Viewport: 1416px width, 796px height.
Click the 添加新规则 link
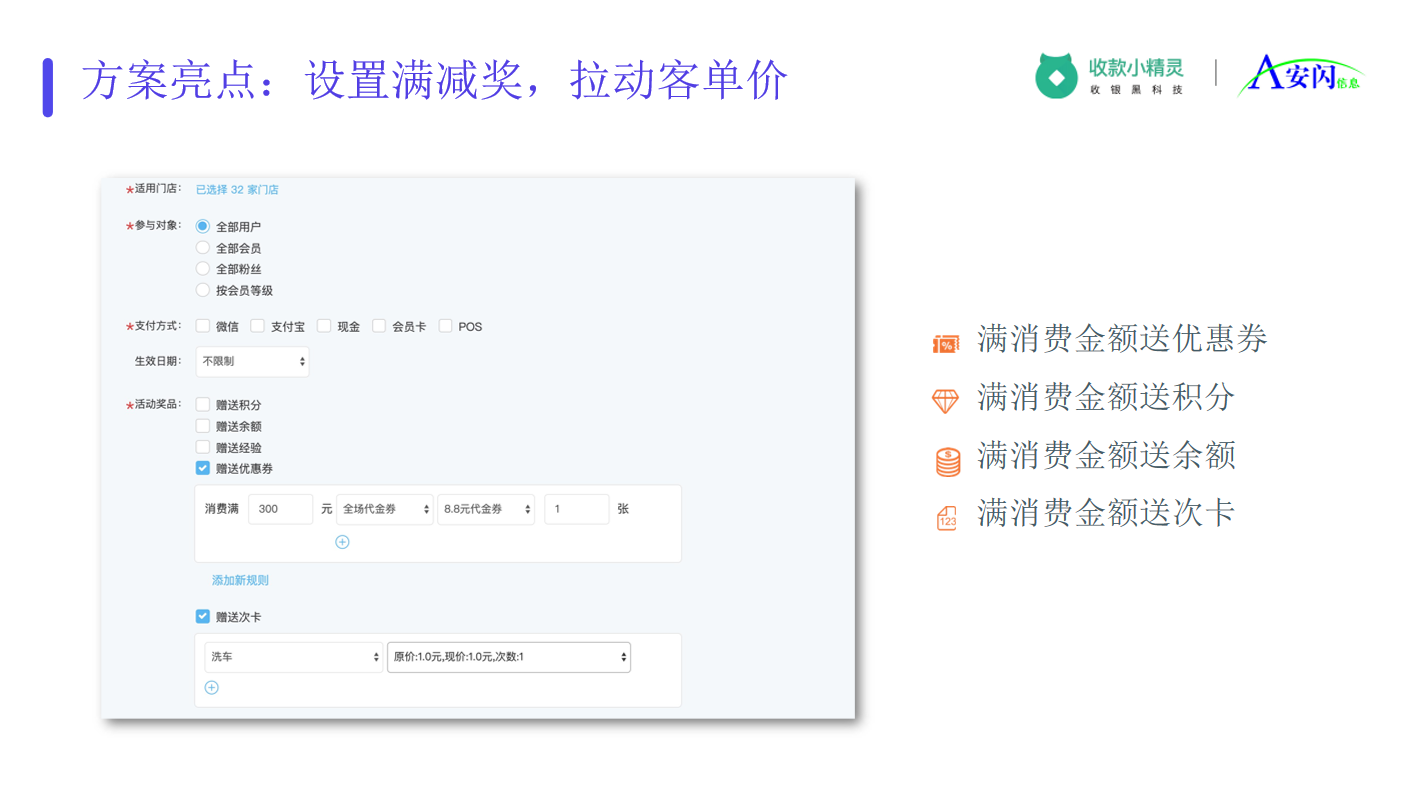[240, 581]
